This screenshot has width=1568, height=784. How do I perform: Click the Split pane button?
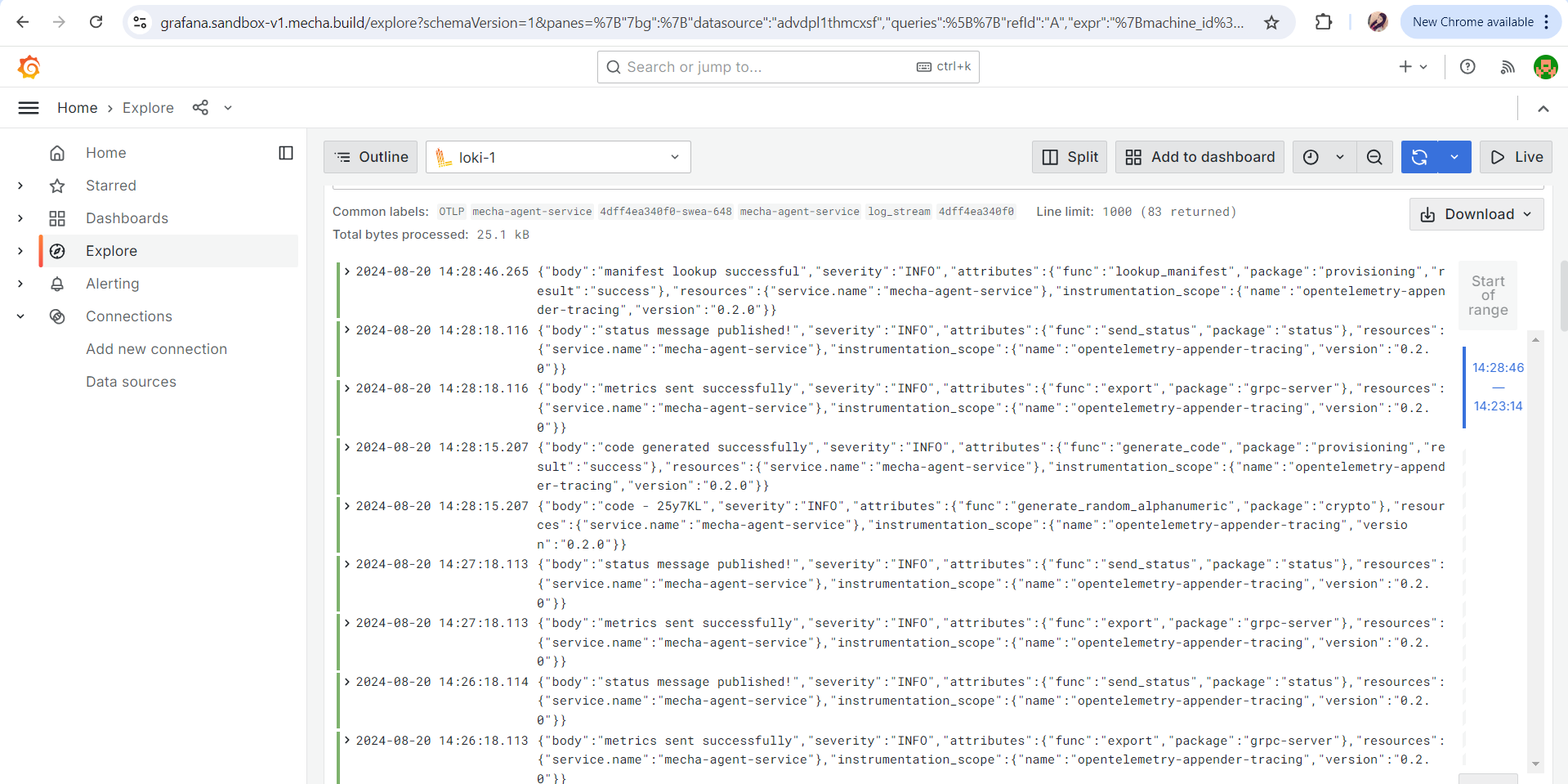click(1070, 157)
